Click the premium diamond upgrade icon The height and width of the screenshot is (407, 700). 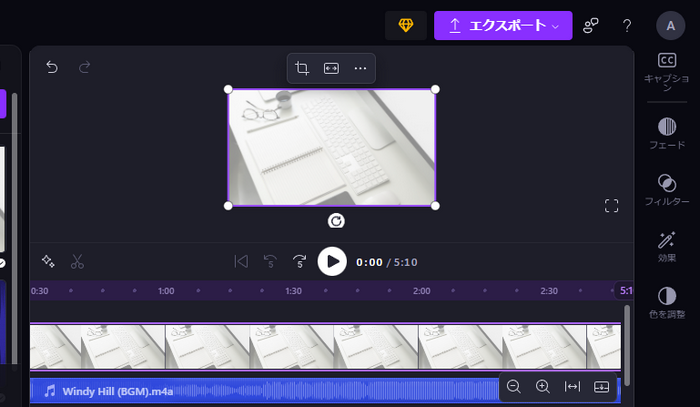pyautogui.click(x=406, y=25)
